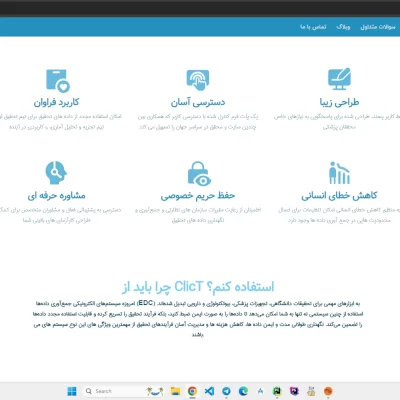Click the مشاوره حرفه ای headset icon
The image size is (400, 400).
pyautogui.click(x=56, y=173)
